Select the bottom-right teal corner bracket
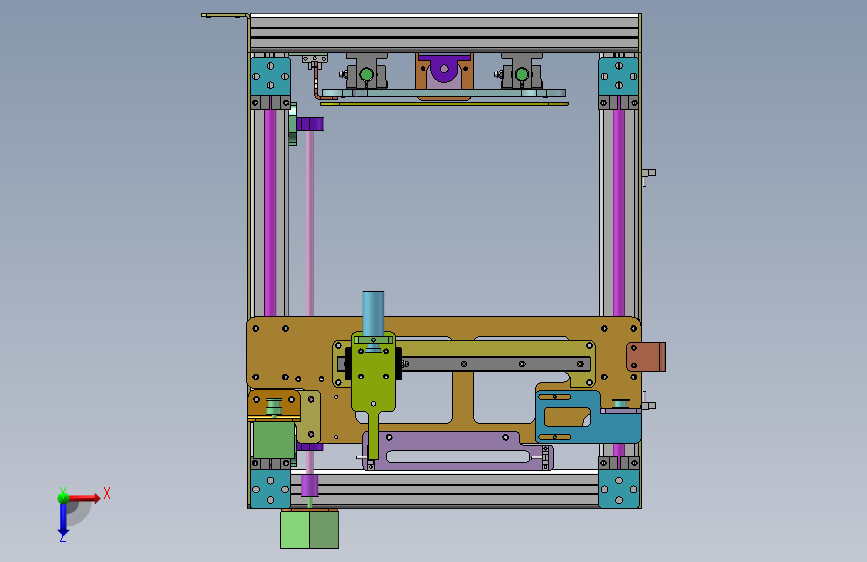Image resolution: width=867 pixels, height=562 pixels. [619, 489]
